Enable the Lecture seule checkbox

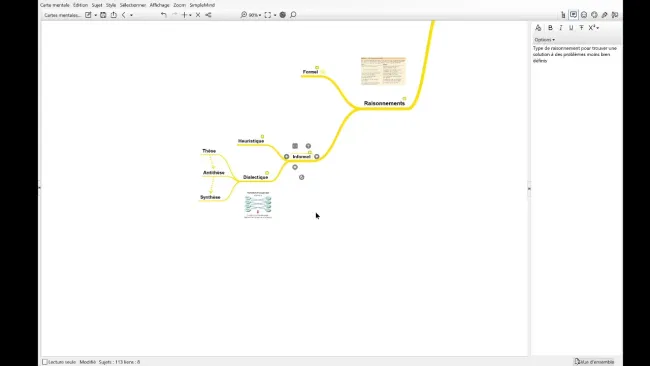[x=45, y=362]
